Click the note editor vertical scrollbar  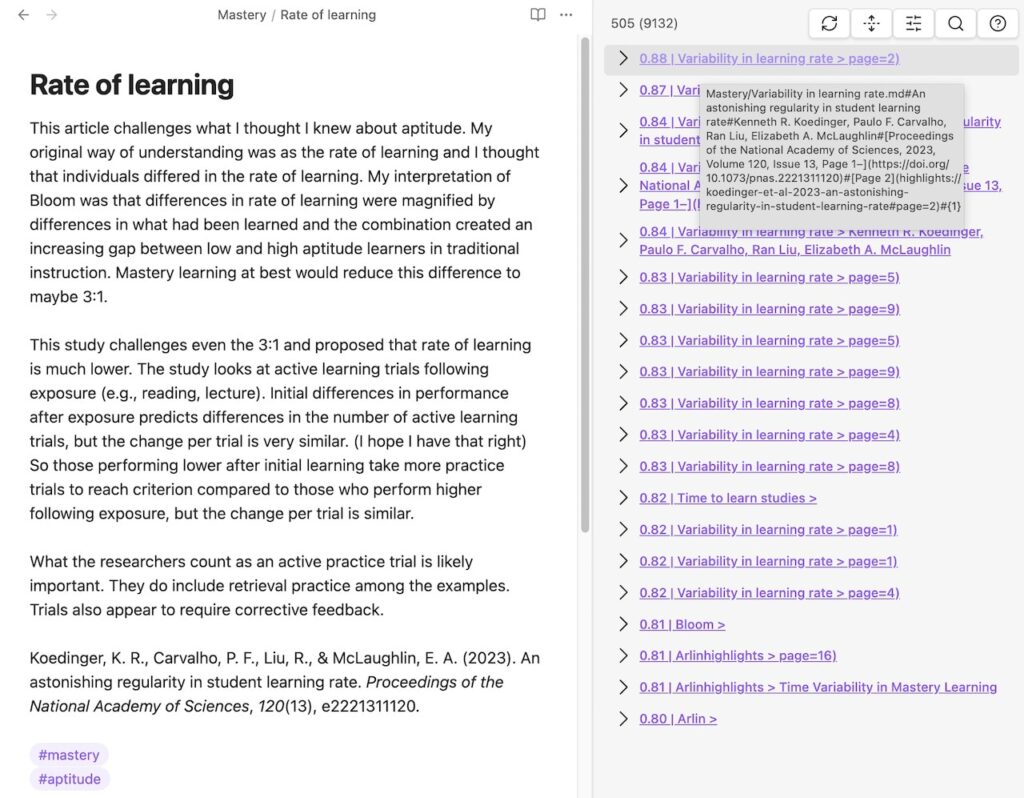click(x=585, y=284)
